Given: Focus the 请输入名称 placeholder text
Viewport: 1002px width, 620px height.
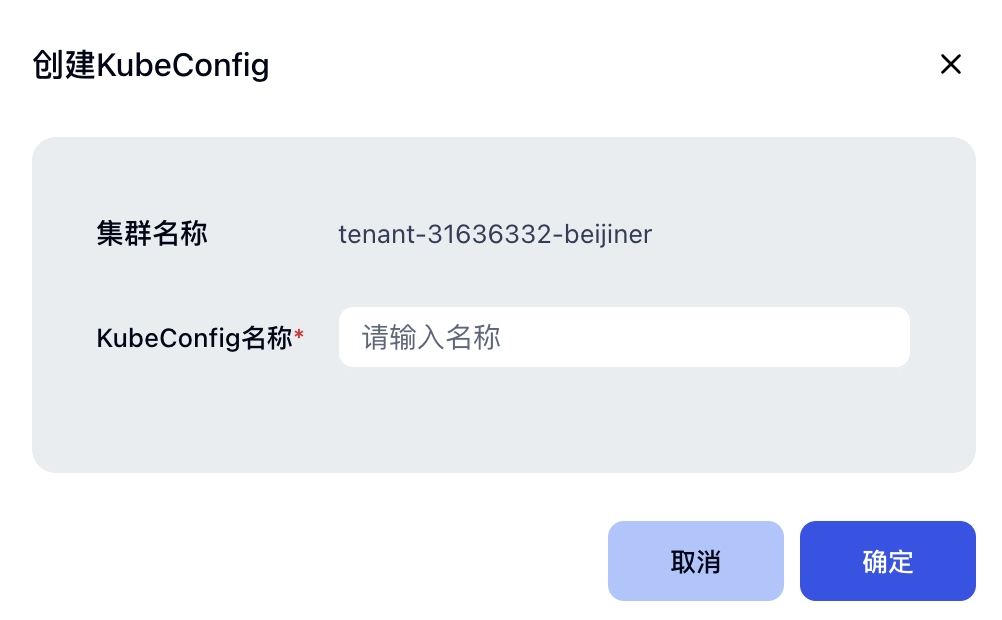Looking at the screenshot, I should [x=431, y=337].
